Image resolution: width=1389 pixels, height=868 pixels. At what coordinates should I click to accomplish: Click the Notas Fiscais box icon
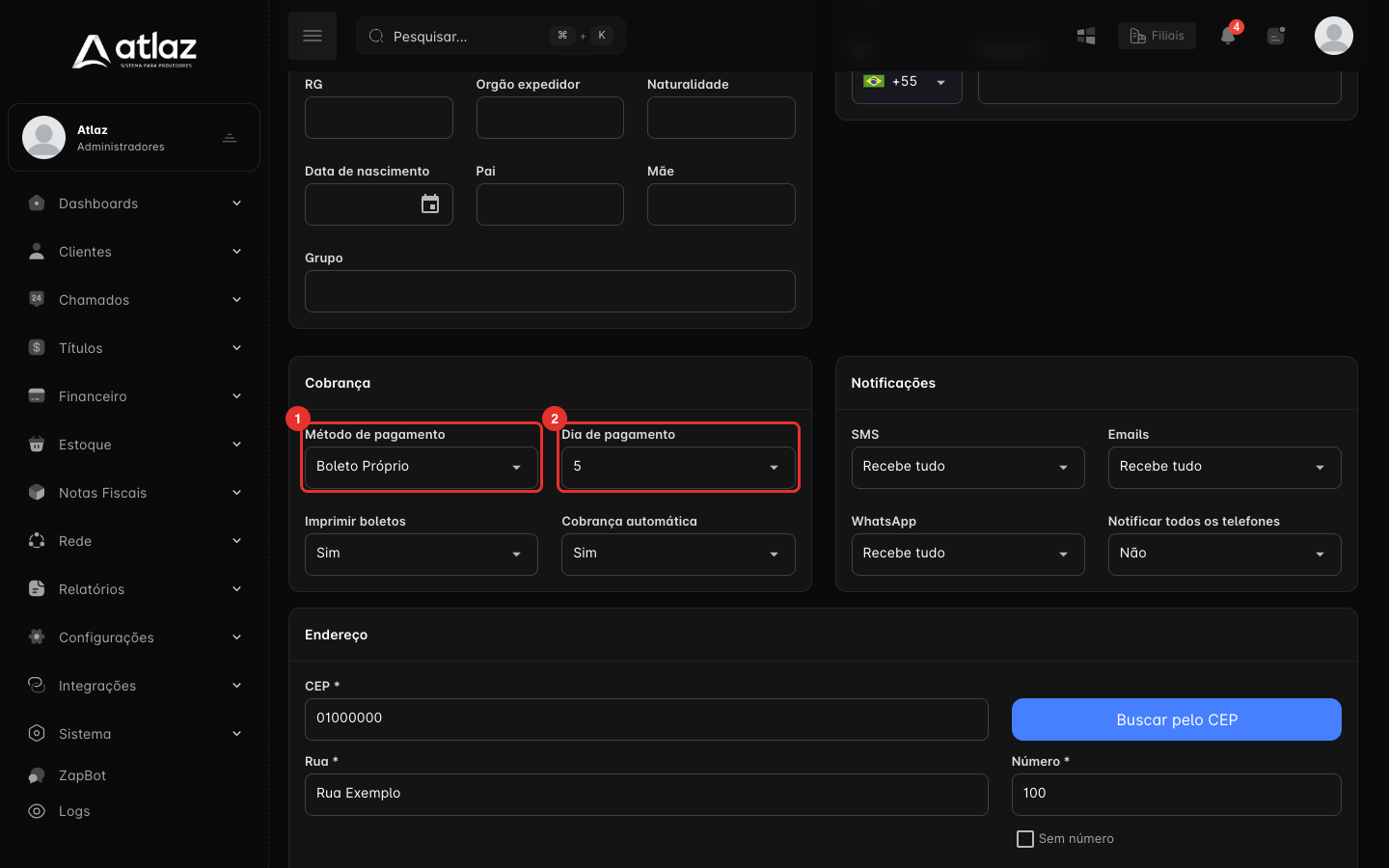point(37,492)
